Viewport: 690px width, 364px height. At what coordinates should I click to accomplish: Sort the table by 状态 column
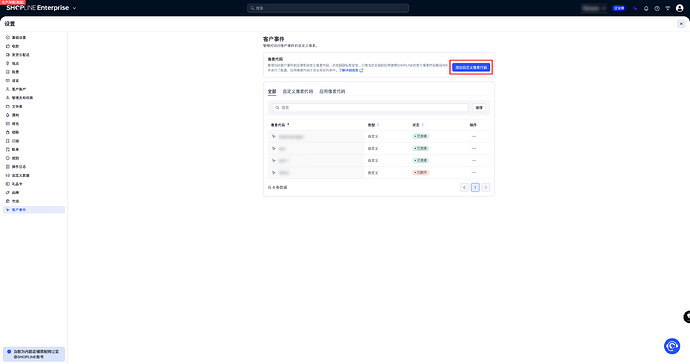click(418, 125)
